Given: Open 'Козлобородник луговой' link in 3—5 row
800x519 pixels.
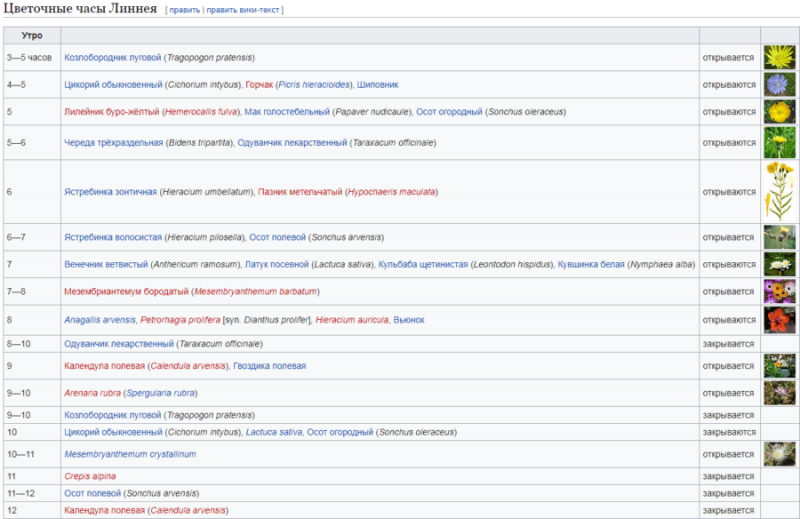Looking at the screenshot, I should coord(112,58).
